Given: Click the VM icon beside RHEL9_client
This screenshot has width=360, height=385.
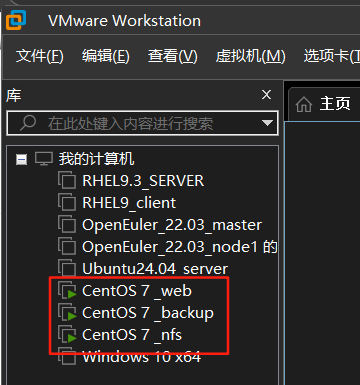Looking at the screenshot, I should click(x=67, y=203).
